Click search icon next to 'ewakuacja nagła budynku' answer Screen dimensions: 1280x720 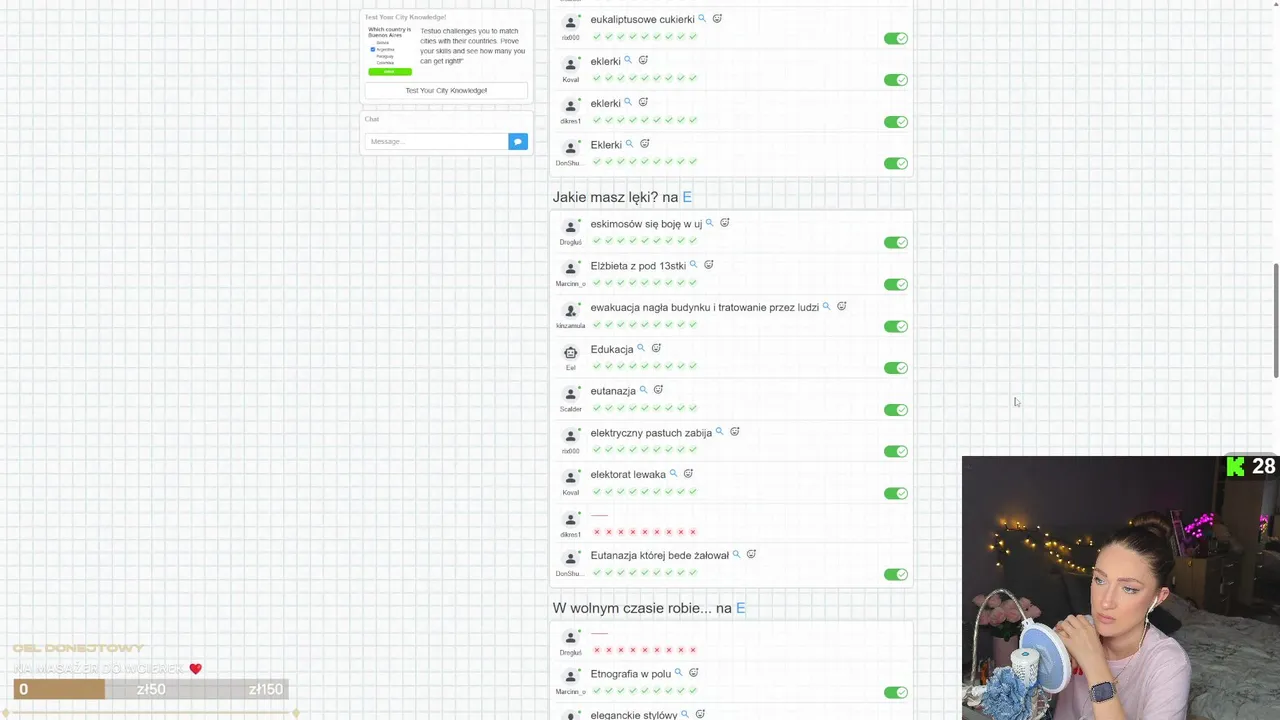click(826, 306)
